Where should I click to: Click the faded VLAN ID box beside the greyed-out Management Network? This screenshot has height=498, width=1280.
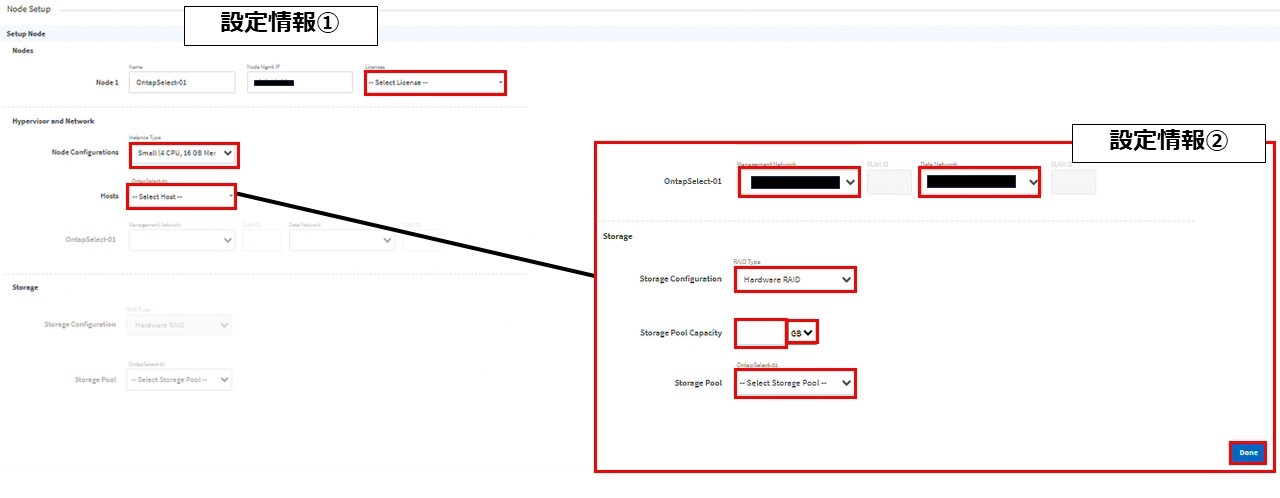click(x=261, y=240)
